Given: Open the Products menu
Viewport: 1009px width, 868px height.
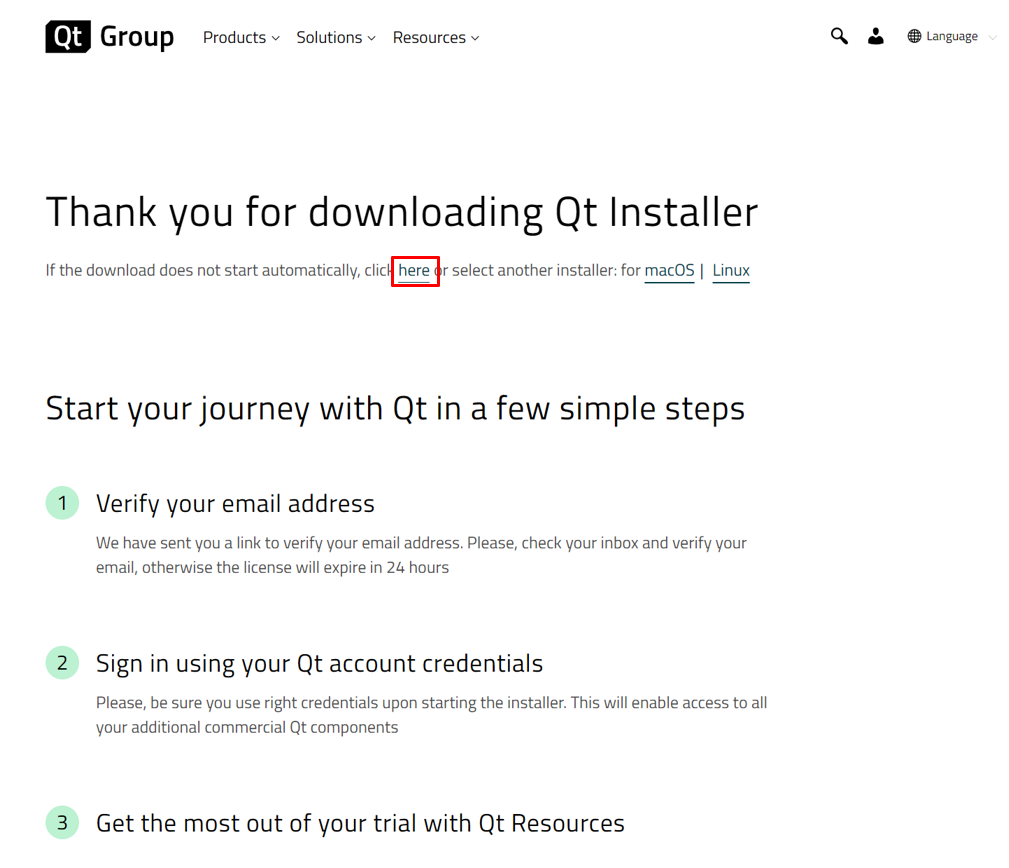Looking at the screenshot, I should point(234,37).
